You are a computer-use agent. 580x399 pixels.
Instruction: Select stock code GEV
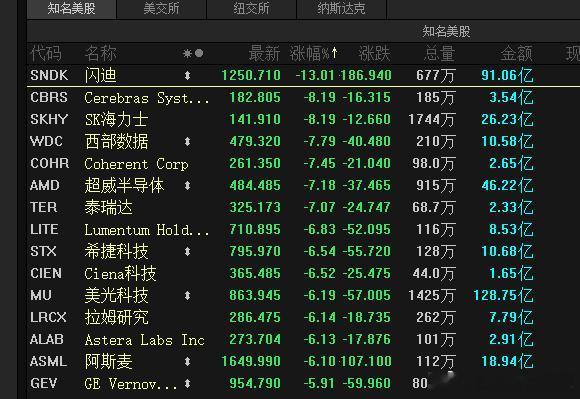(x=44, y=383)
